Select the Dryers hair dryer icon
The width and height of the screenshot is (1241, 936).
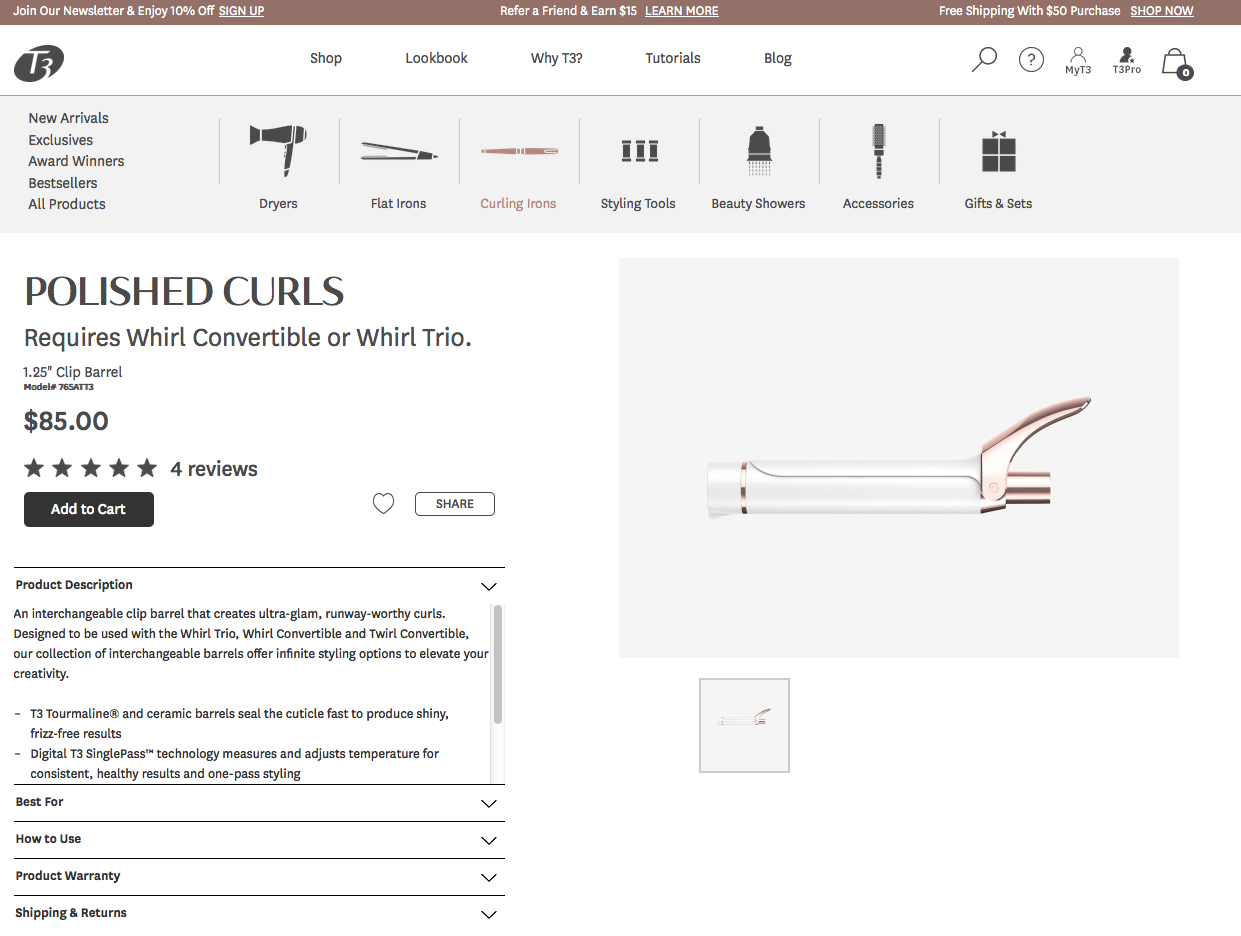[x=278, y=150]
